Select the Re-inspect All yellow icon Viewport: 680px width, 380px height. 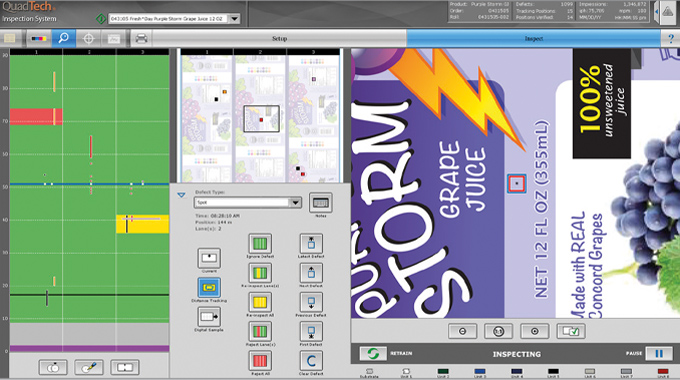tap(260, 302)
